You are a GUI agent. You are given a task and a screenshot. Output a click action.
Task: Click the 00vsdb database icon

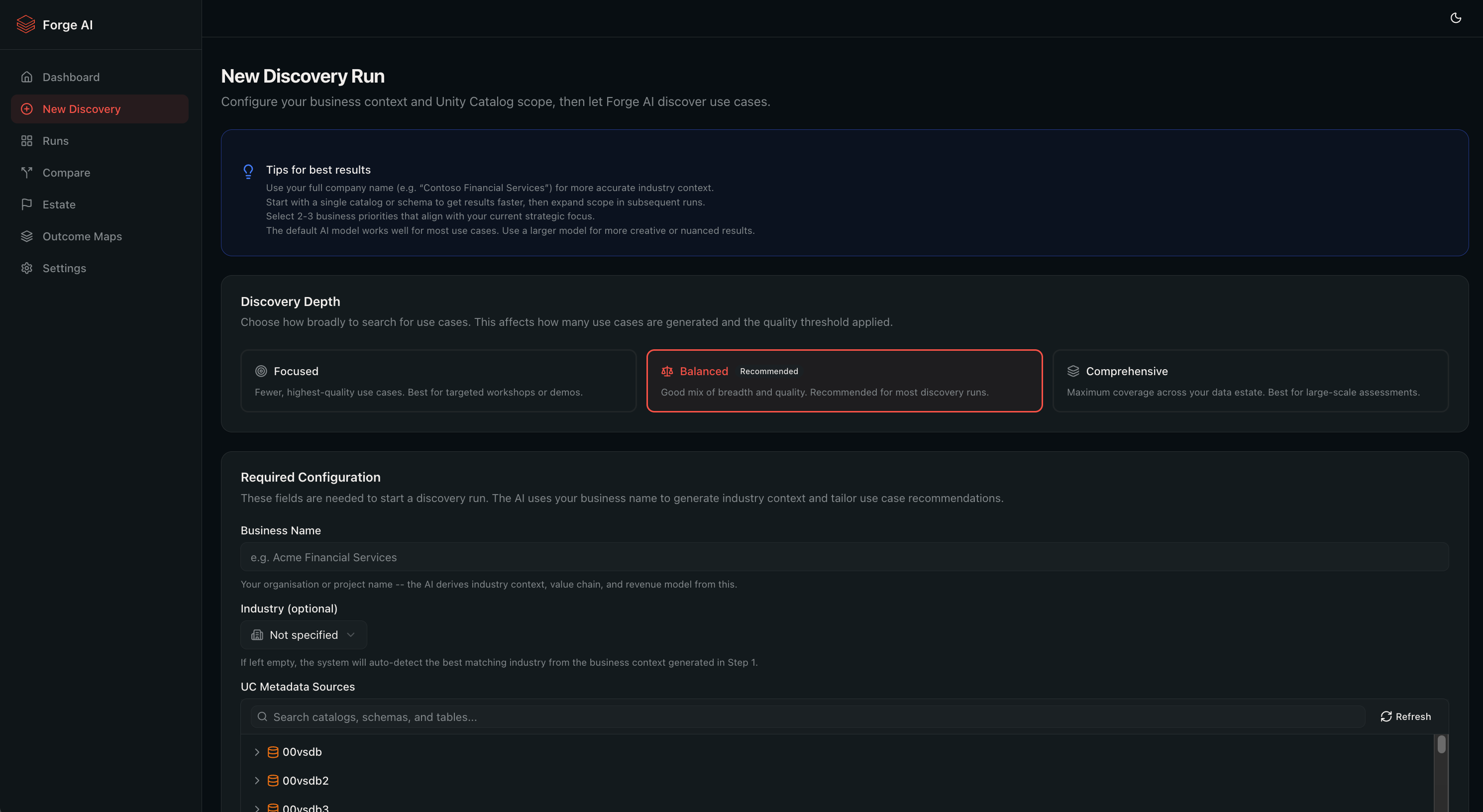click(x=273, y=752)
